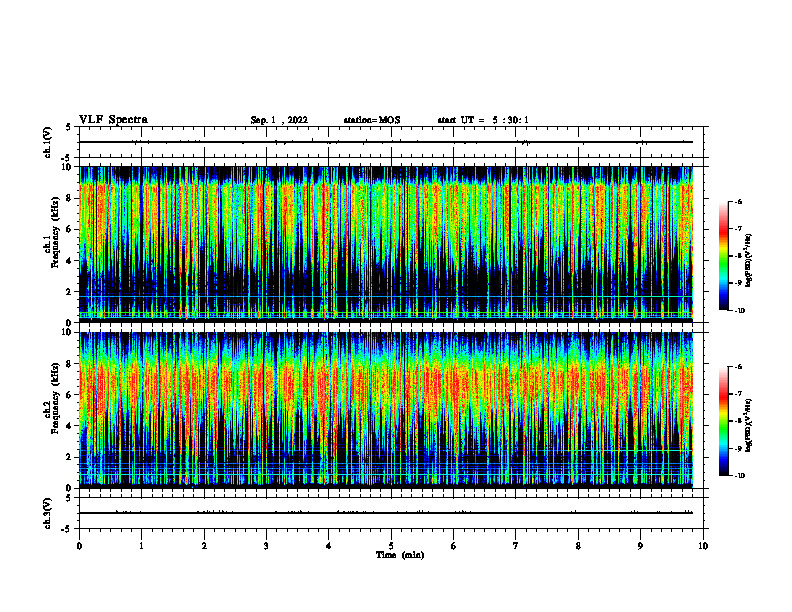792x612 pixels.
Task: Click the "5" tick on the time axis
Action: click(x=391, y=546)
